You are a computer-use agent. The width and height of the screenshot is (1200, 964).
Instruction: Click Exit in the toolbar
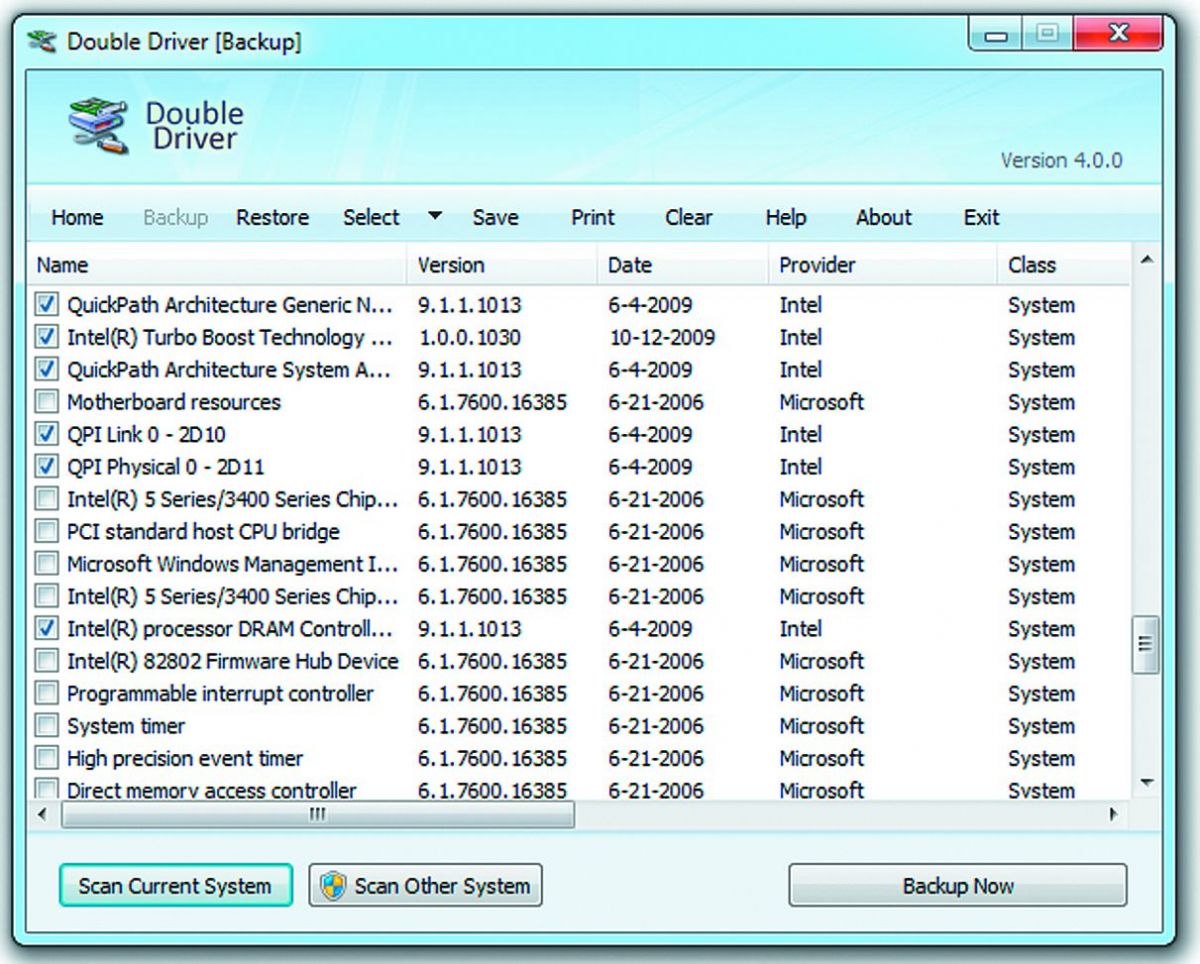(x=981, y=218)
